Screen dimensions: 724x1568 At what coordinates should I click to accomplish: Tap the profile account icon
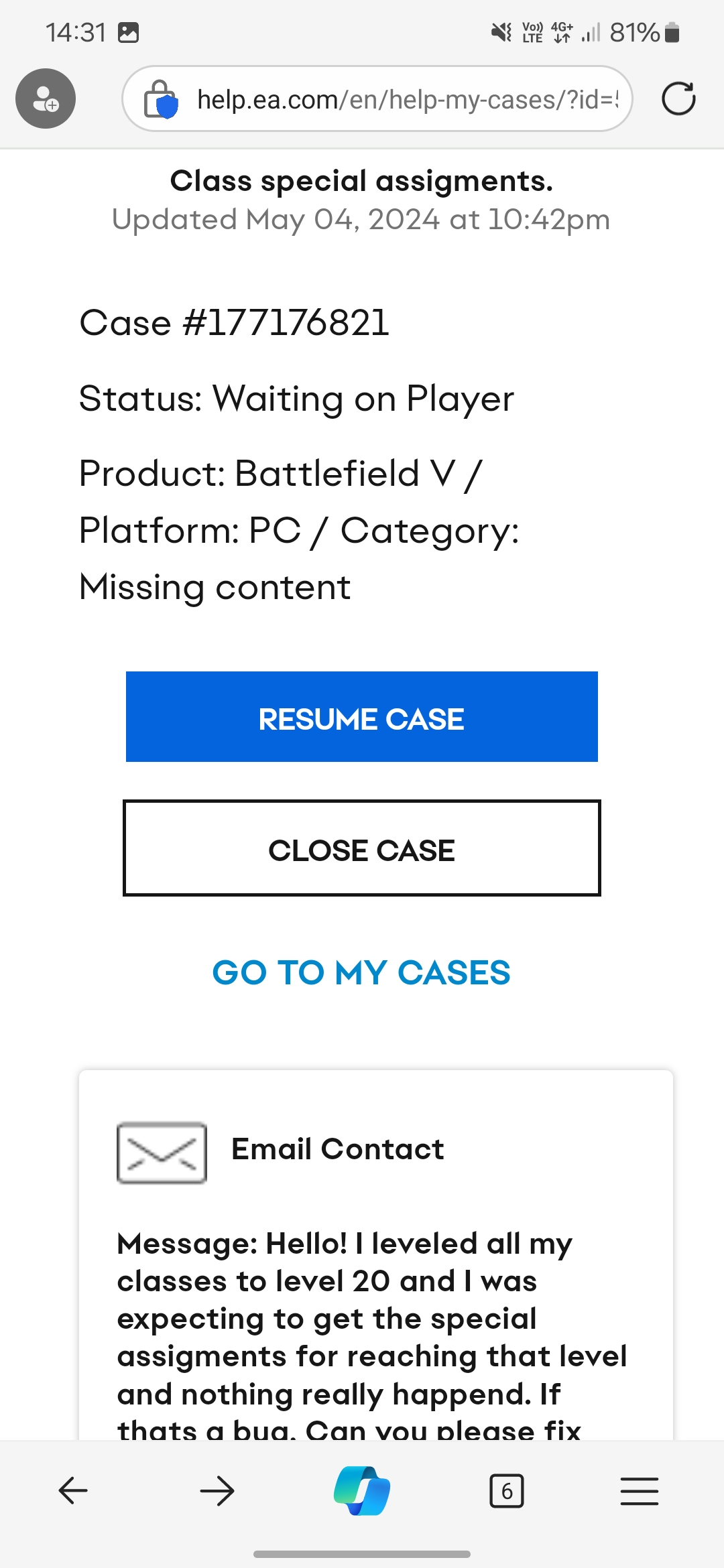[x=46, y=99]
